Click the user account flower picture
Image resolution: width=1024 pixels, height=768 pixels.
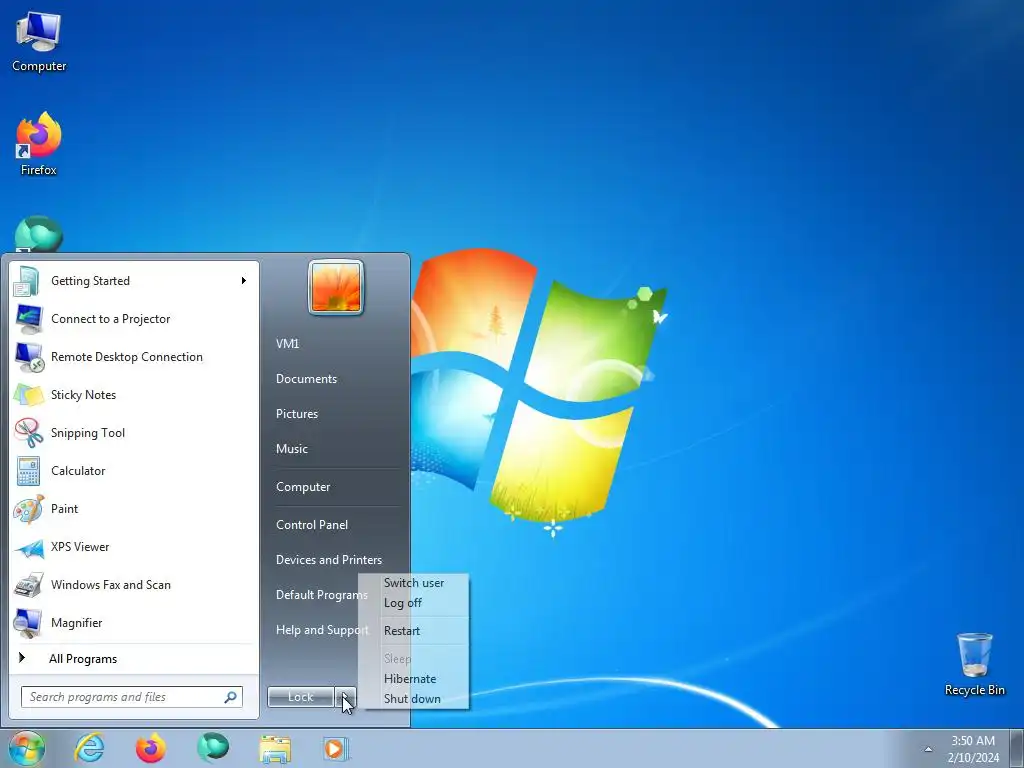(x=336, y=287)
